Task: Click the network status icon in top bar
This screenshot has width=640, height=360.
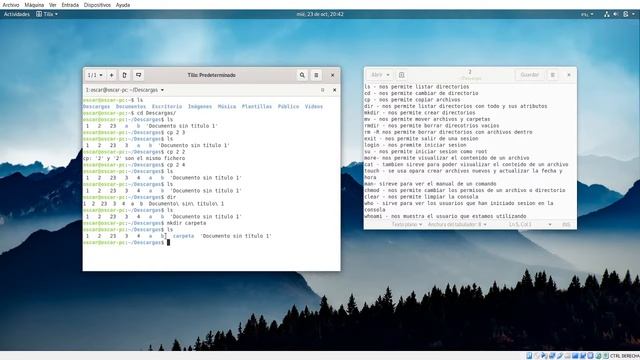Action: pyautogui.click(x=607, y=14)
